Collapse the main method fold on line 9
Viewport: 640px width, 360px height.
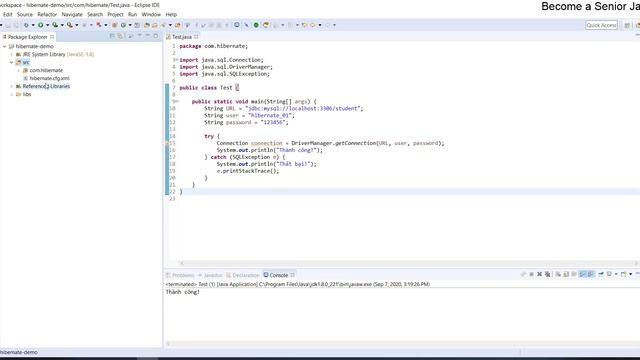click(177, 101)
